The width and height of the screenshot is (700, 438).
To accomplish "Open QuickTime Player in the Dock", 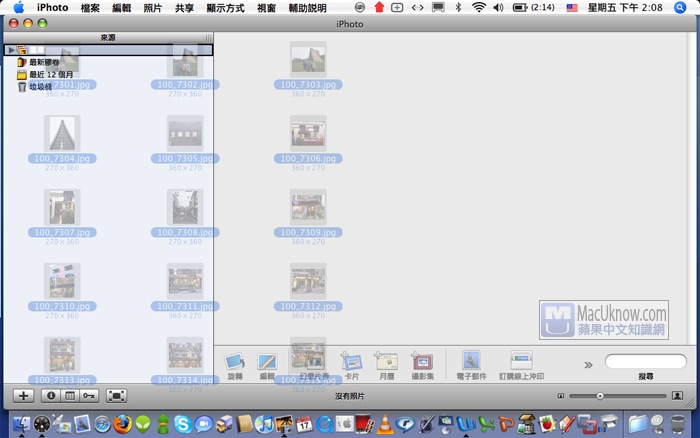I will pyautogui.click(x=325, y=424).
